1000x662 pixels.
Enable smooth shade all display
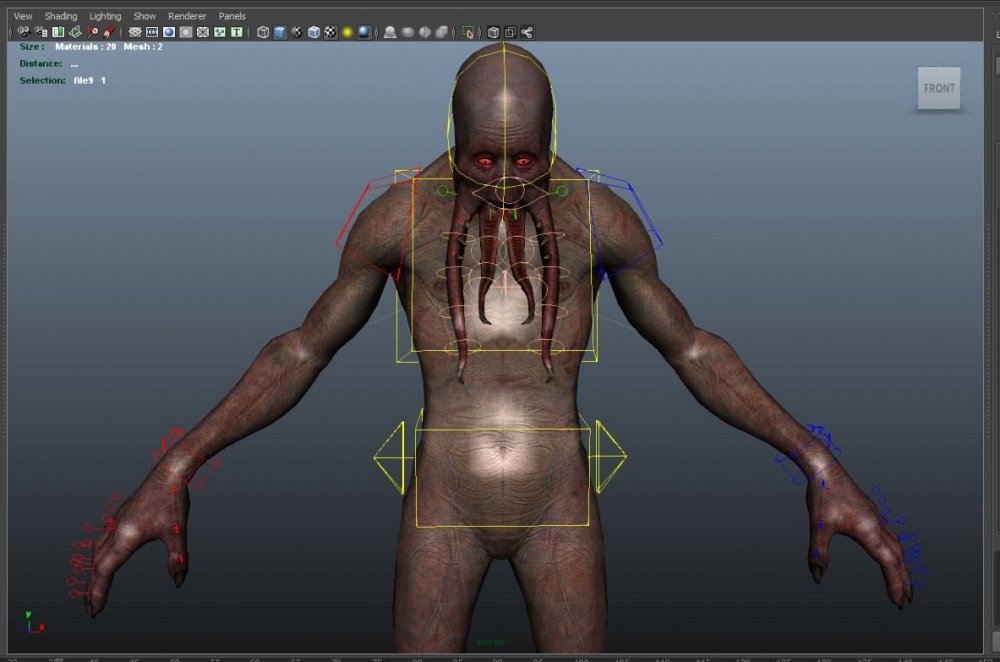pos(280,32)
